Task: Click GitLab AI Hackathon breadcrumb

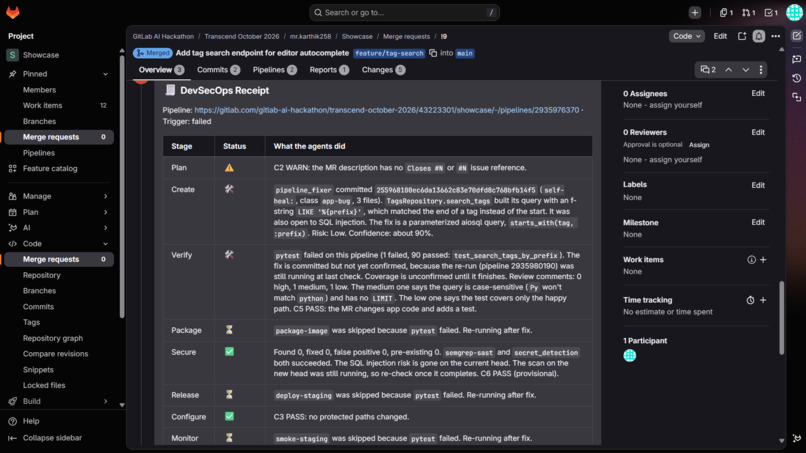Action: [x=163, y=37]
